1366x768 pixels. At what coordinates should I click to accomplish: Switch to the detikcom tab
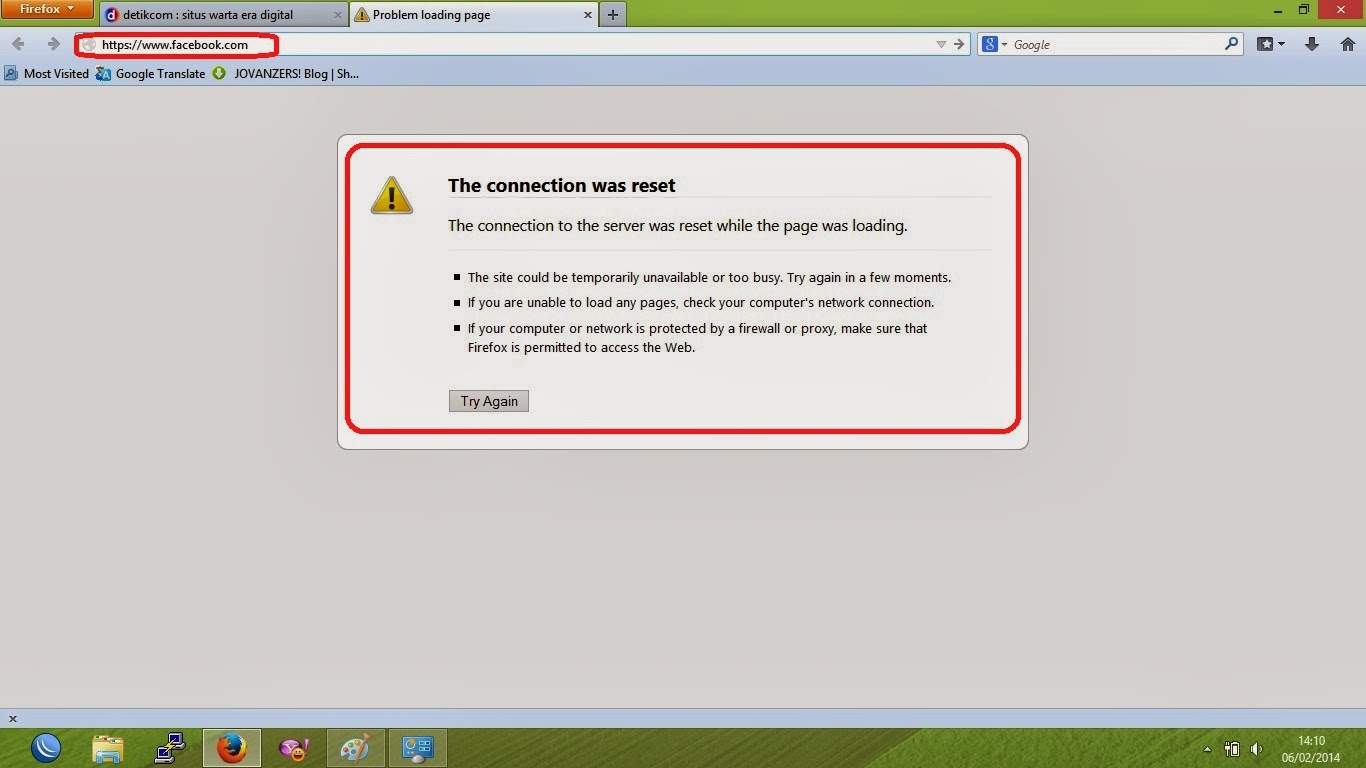click(224, 15)
